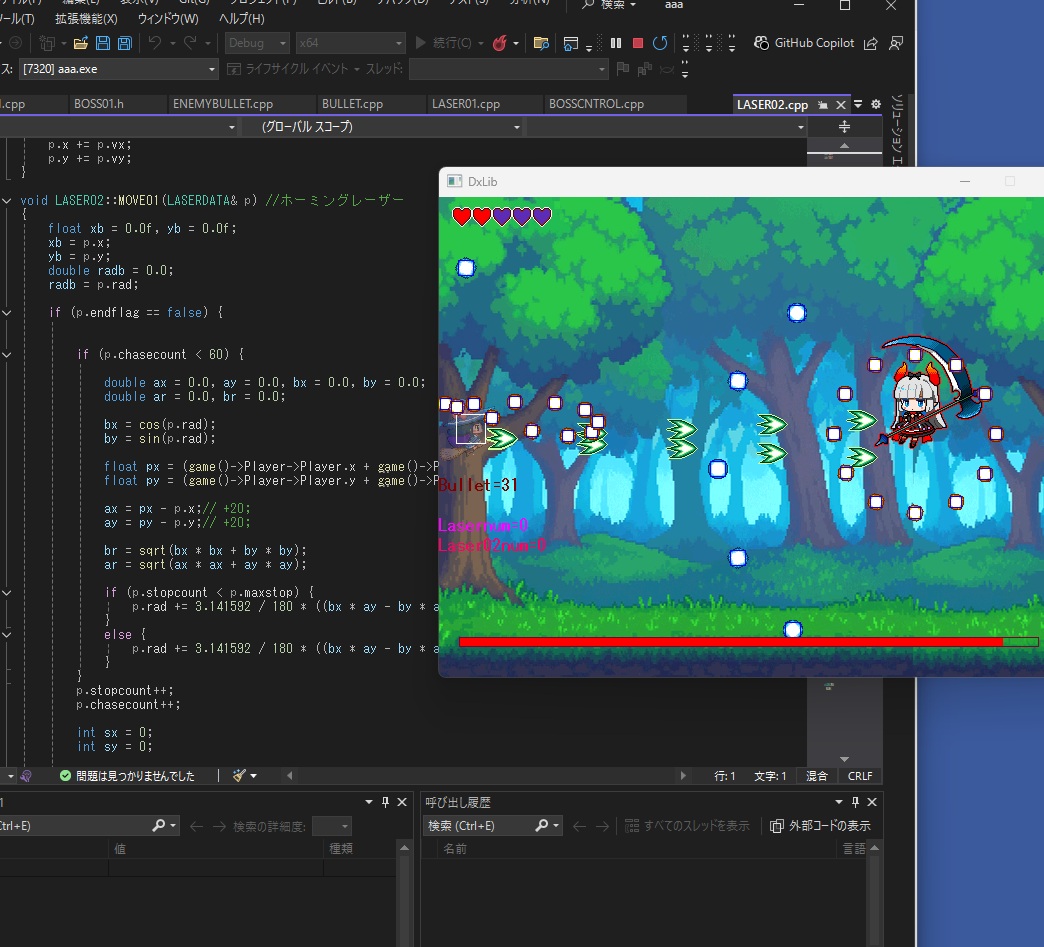Open the ツール(T) menu

click(17, 19)
